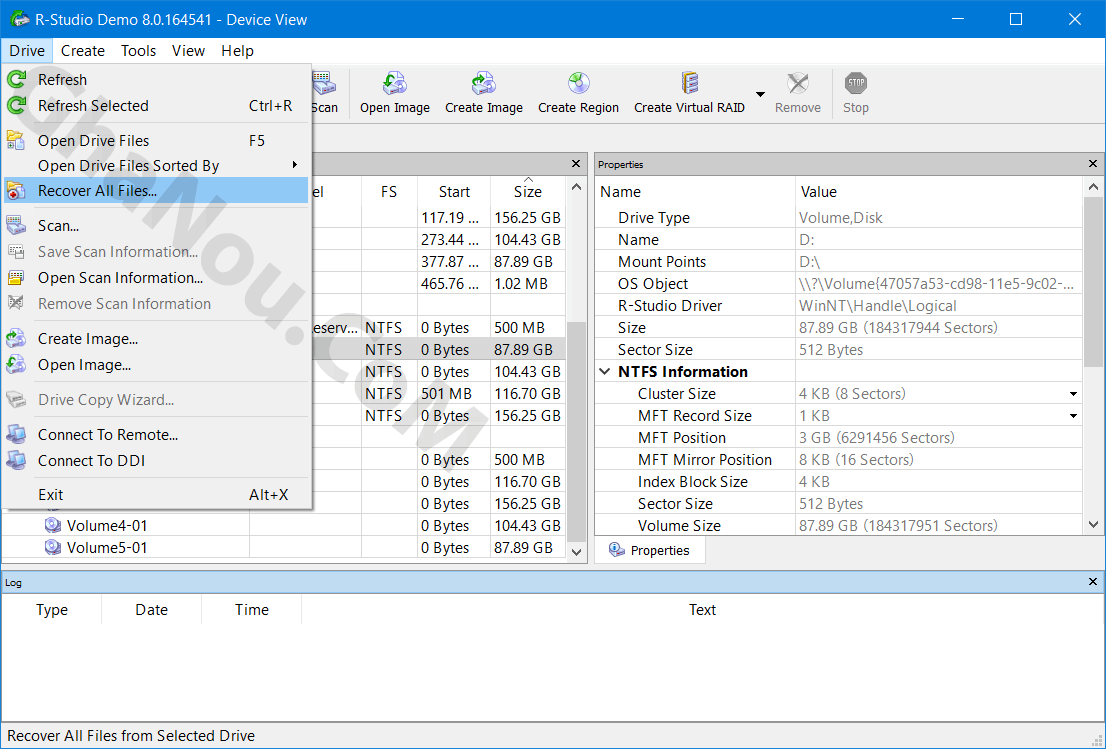This screenshot has width=1106, height=749.
Task: Click the Create Virtual RAID icon
Action: tap(689, 84)
